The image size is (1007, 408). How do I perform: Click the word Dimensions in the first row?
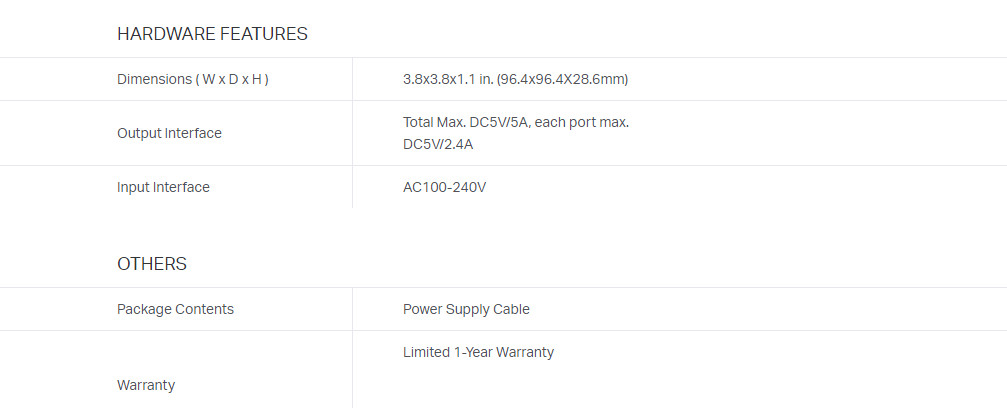point(154,80)
